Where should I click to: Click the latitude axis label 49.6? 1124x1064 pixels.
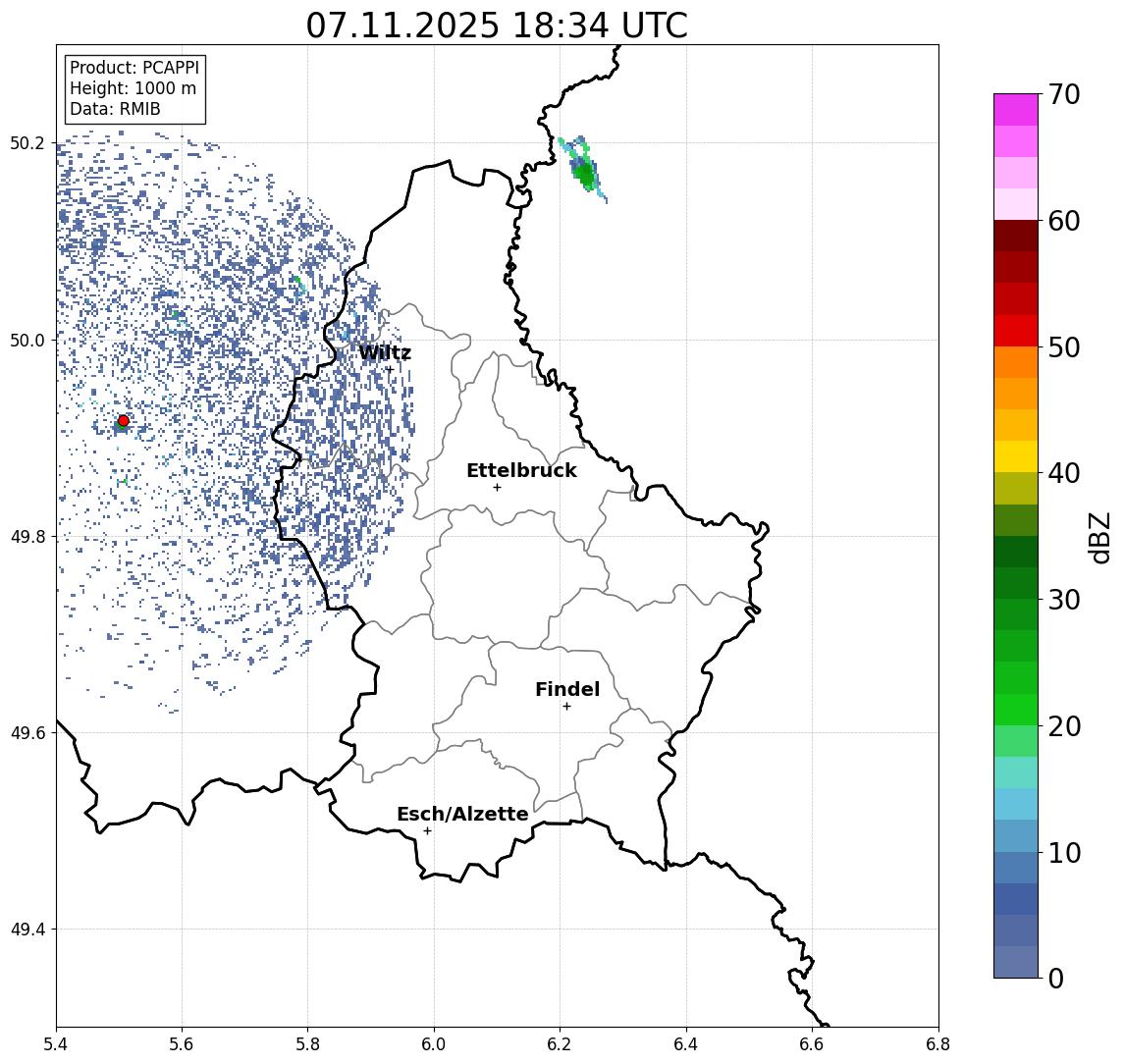pos(27,733)
